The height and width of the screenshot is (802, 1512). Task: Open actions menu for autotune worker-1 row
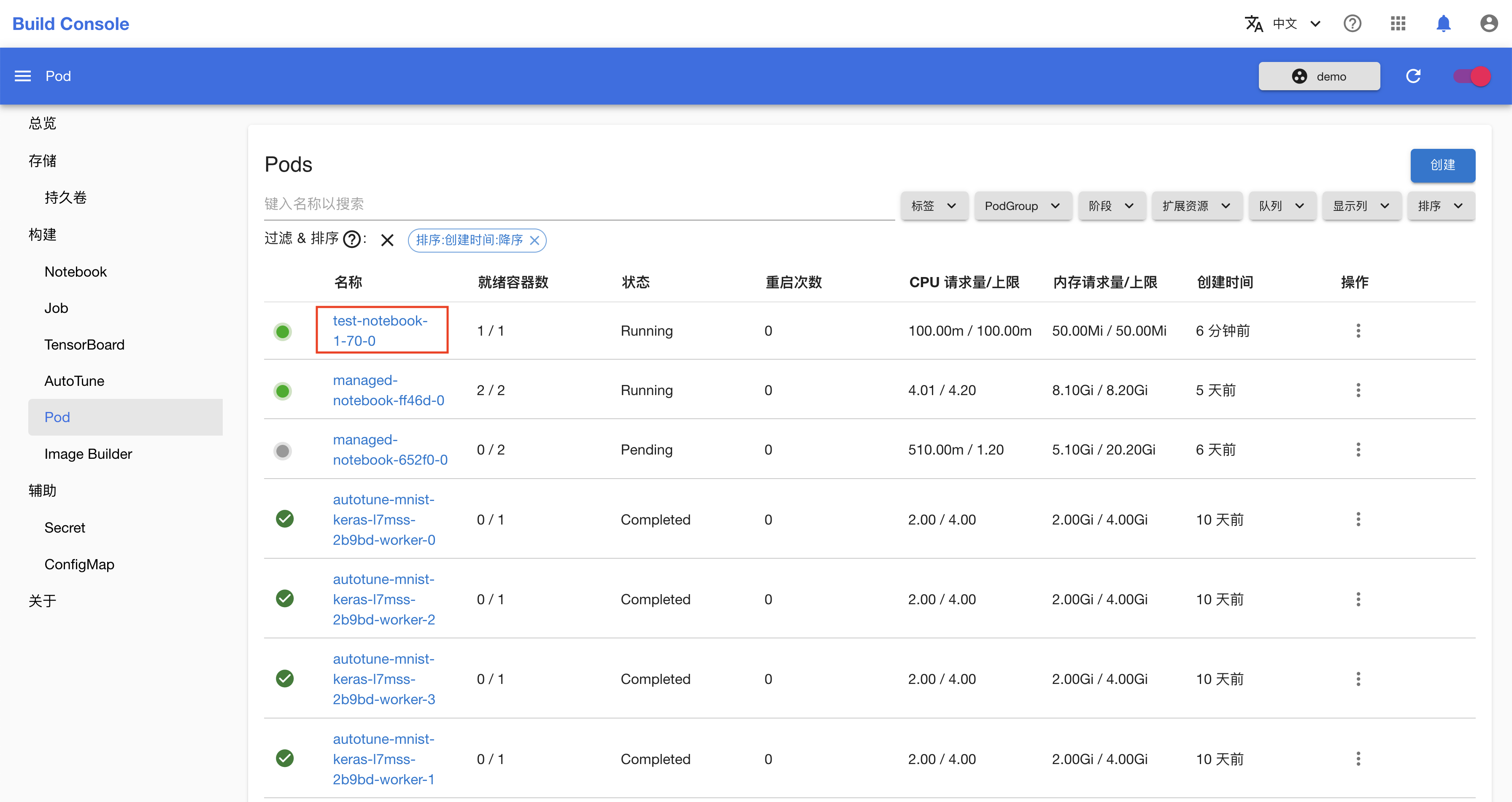pos(1358,759)
